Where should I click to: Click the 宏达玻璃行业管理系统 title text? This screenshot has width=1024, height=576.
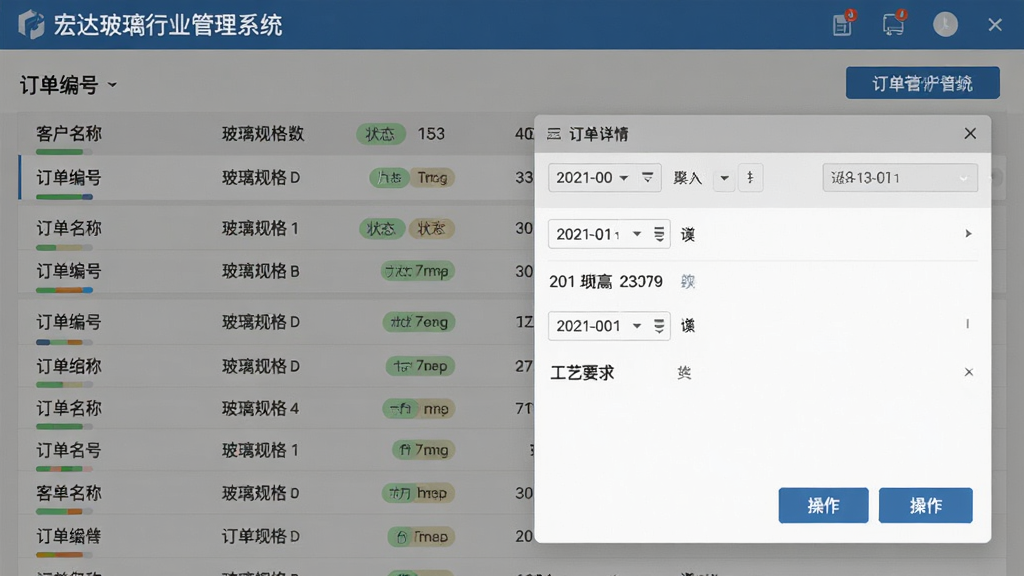pyautogui.click(x=168, y=25)
